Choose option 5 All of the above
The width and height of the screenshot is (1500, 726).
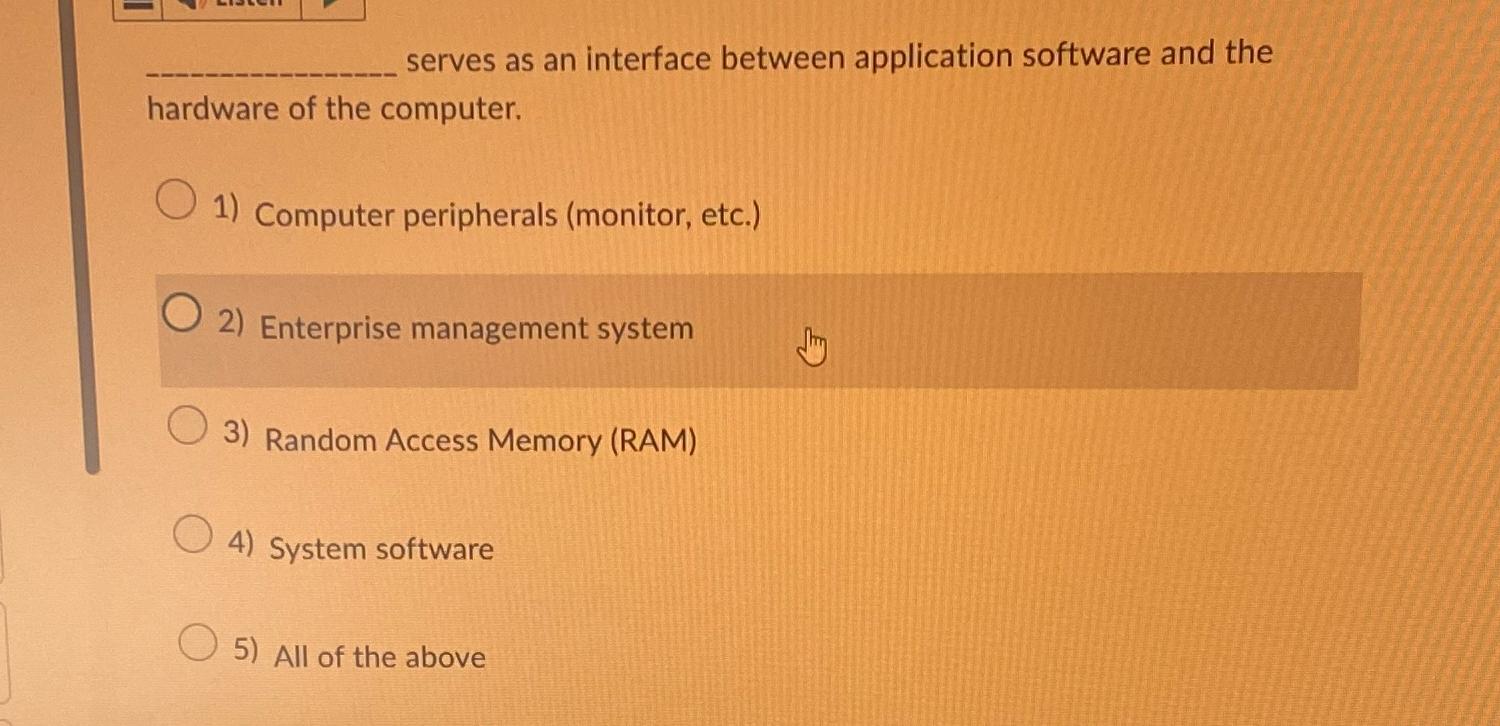coord(197,644)
